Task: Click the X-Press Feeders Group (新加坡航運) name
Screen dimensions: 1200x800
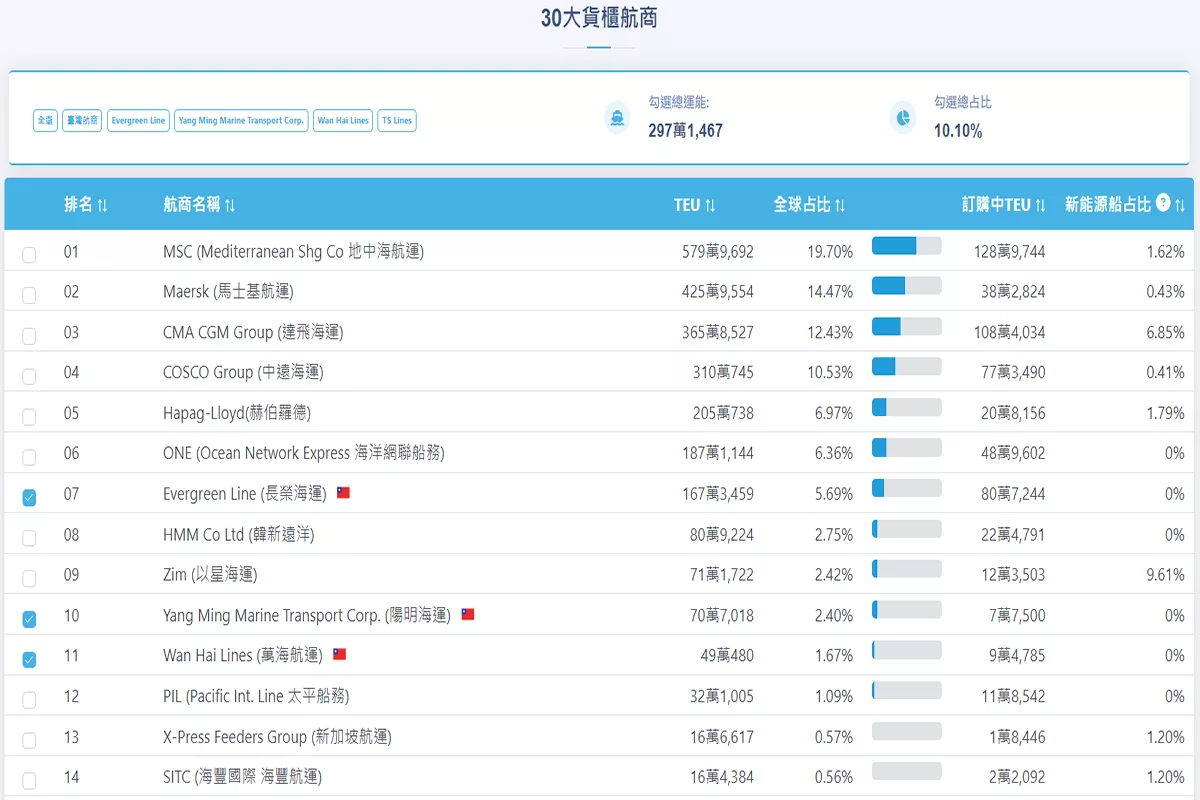Action: pos(277,737)
